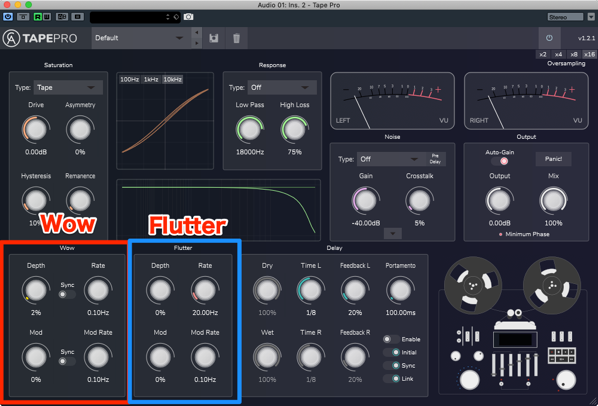Select next preset with down arrow
598x406 pixels.
pyautogui.click(x=196, y=43)
